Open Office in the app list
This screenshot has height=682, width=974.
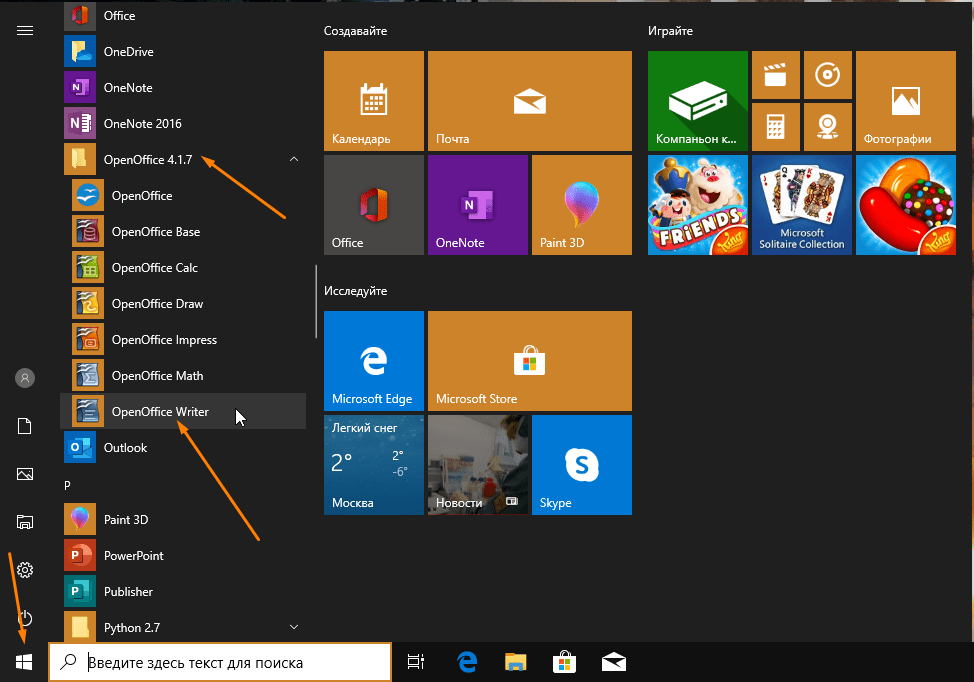(183, 16)
